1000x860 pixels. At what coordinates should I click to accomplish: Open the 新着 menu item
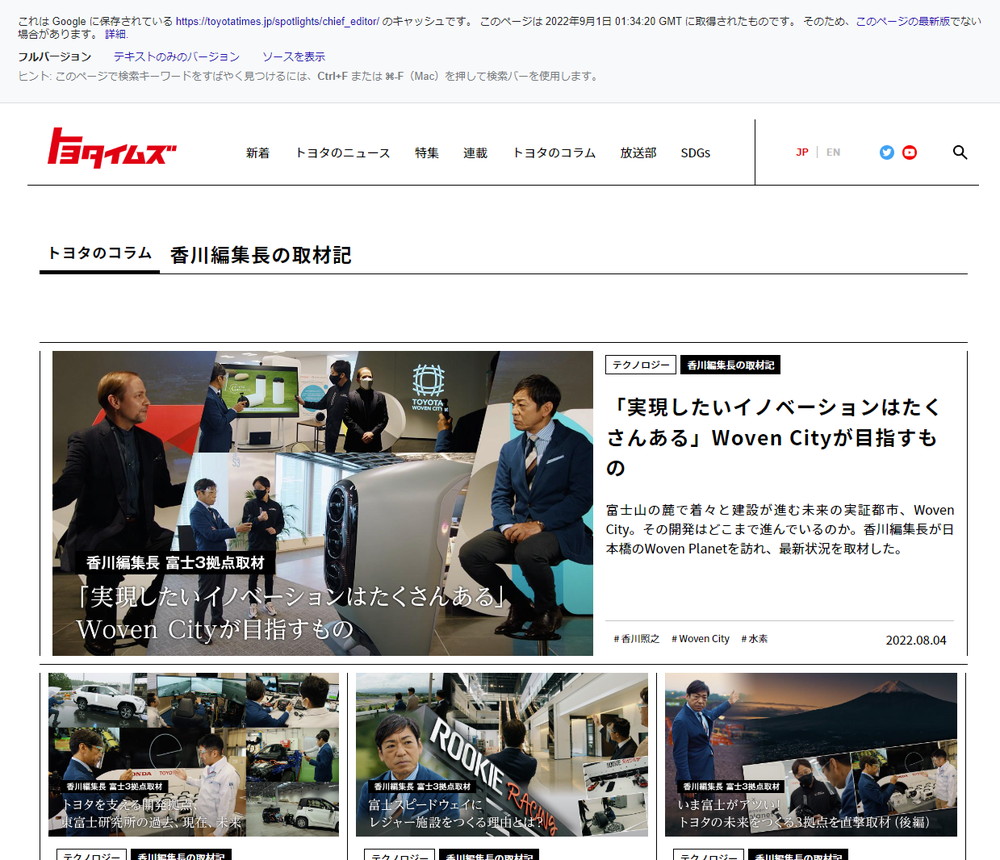258,153
